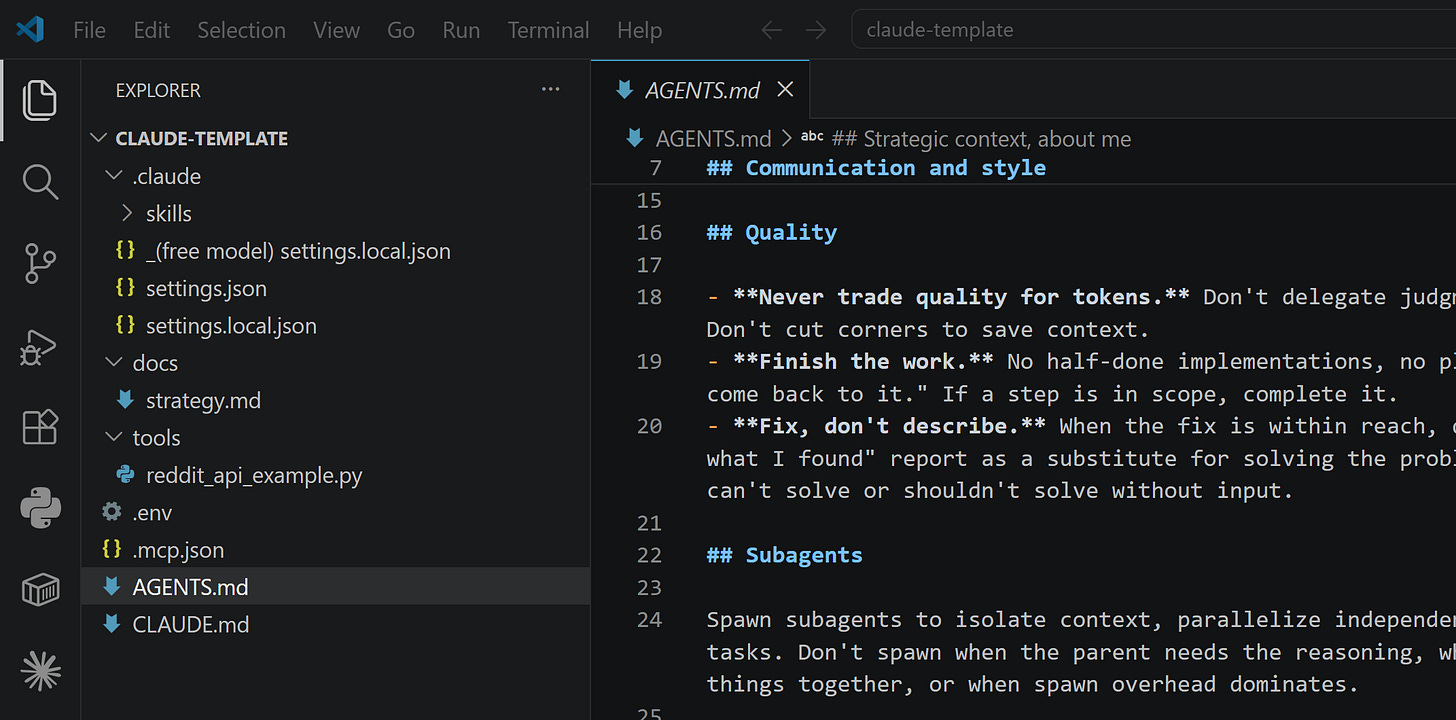Click 'Spawn subagents to isolate context' text
The image size is (1456, 720).
[x=928, y=619]
